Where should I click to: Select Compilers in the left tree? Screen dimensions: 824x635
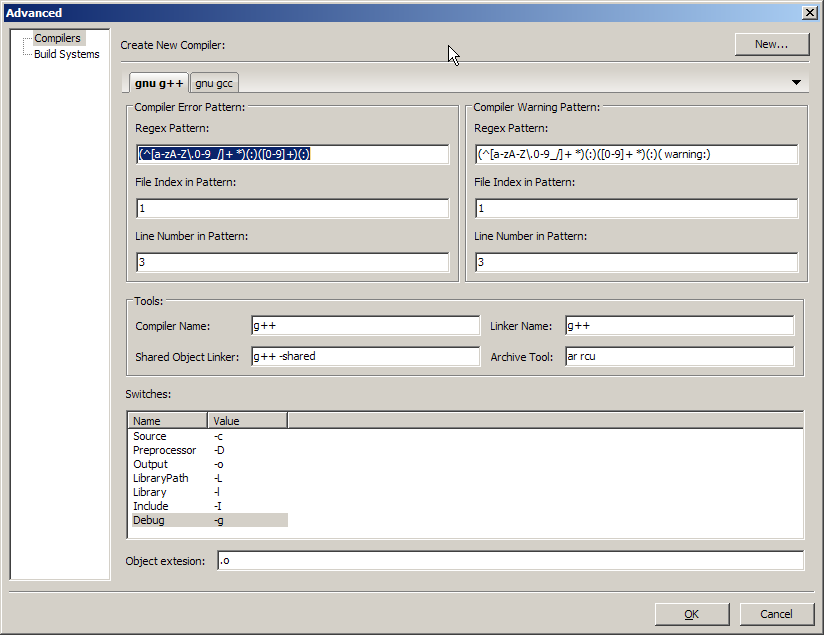click(x=57, y=38)
